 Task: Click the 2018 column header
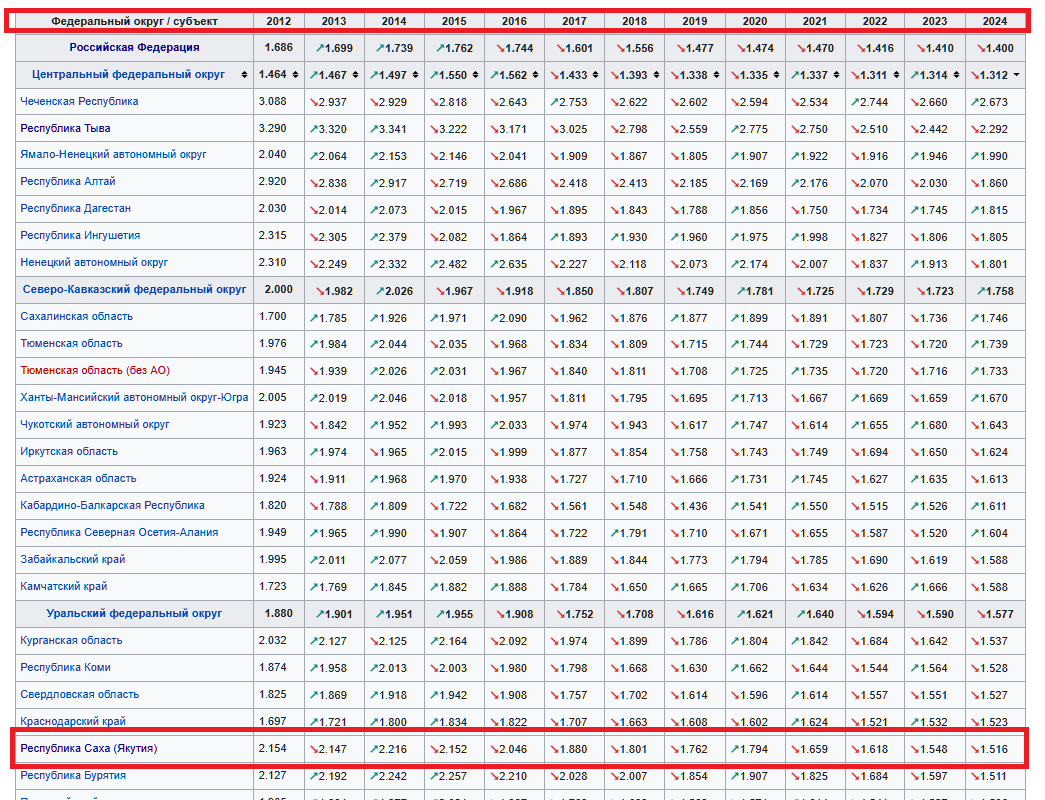coord(634,21)
